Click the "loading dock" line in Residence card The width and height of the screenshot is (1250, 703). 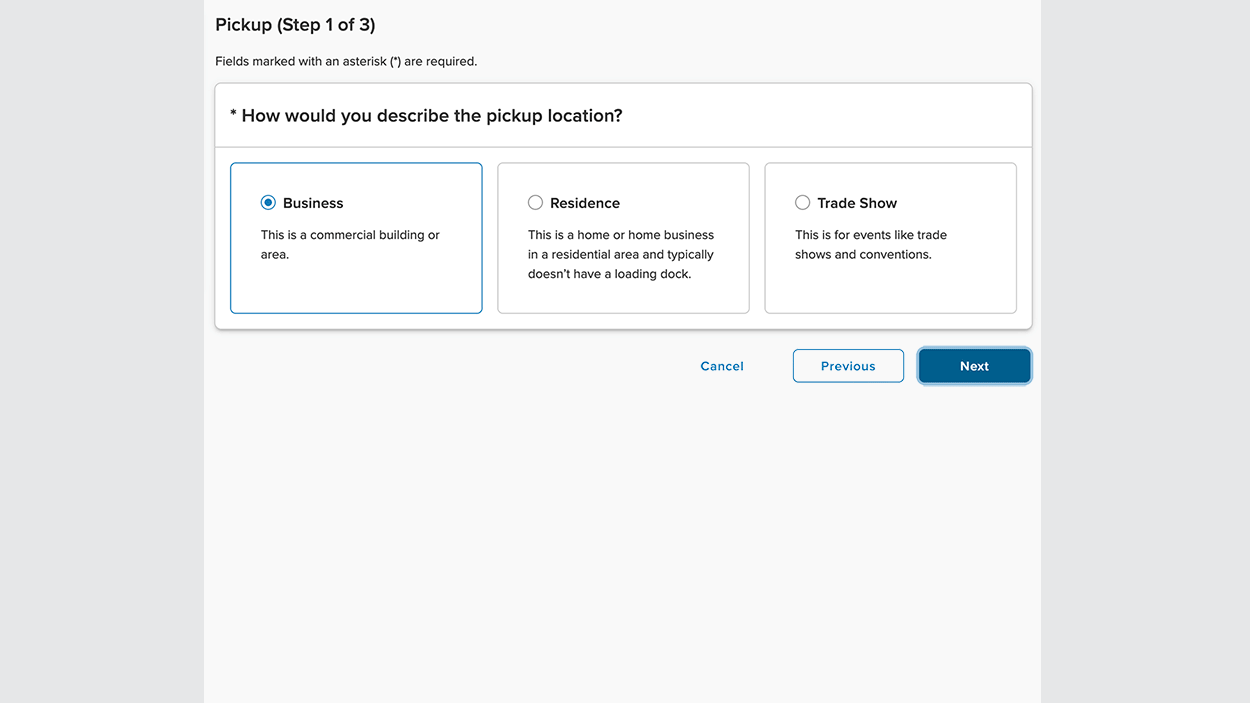pos(609,274)
